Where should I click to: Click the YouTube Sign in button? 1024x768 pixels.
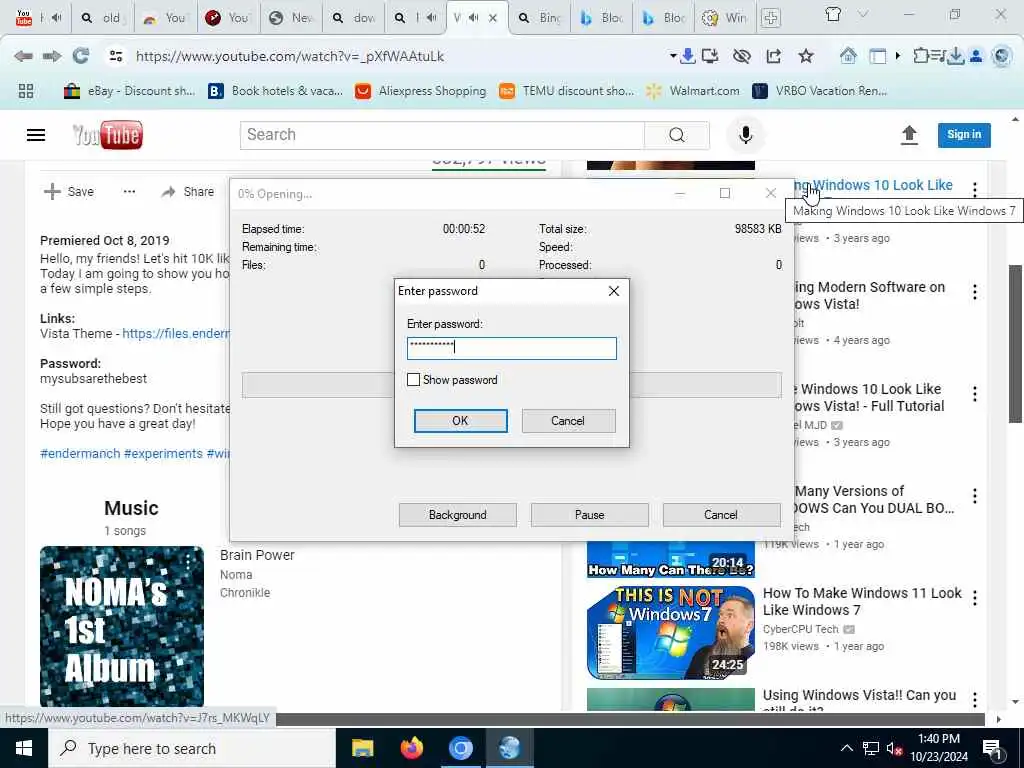tap(964, 135)
